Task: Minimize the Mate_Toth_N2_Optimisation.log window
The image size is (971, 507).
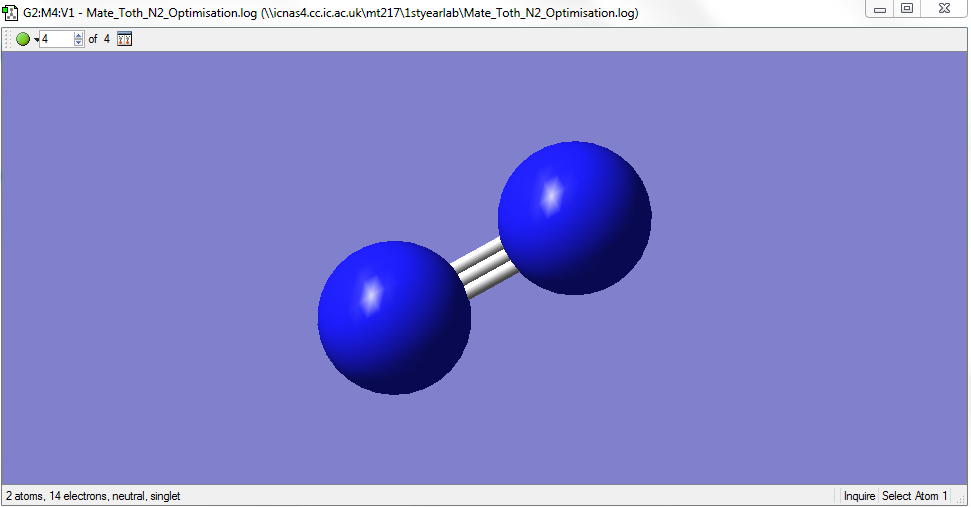Action: (879, 9)
